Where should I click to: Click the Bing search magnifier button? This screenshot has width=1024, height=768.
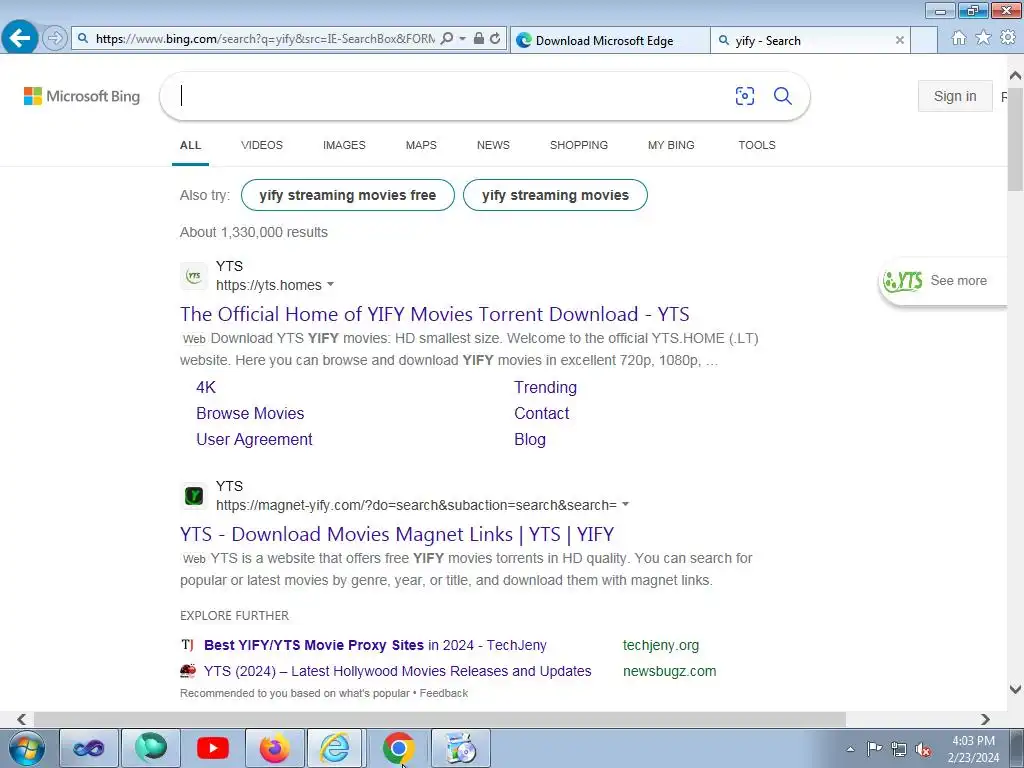pyautogui.click(x=782, y=96)
